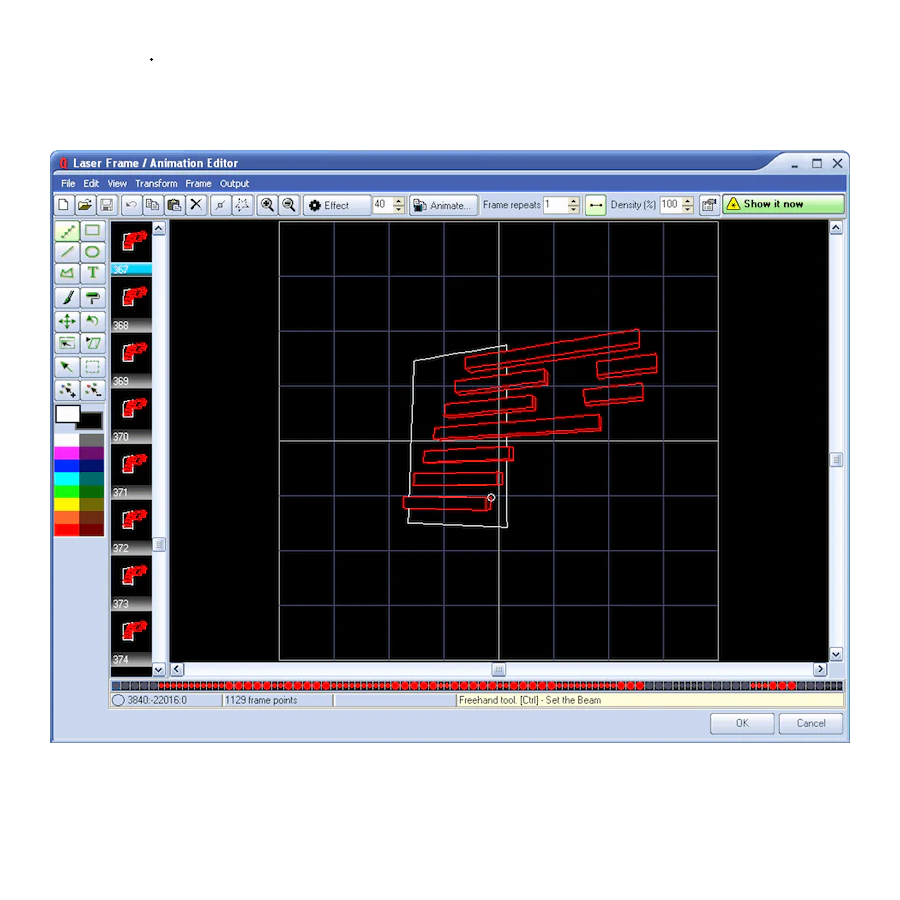This screenshot has height=900, width=900.
Task: Toggle the dashed rectangle selection tool
Action: coord(93,367)
